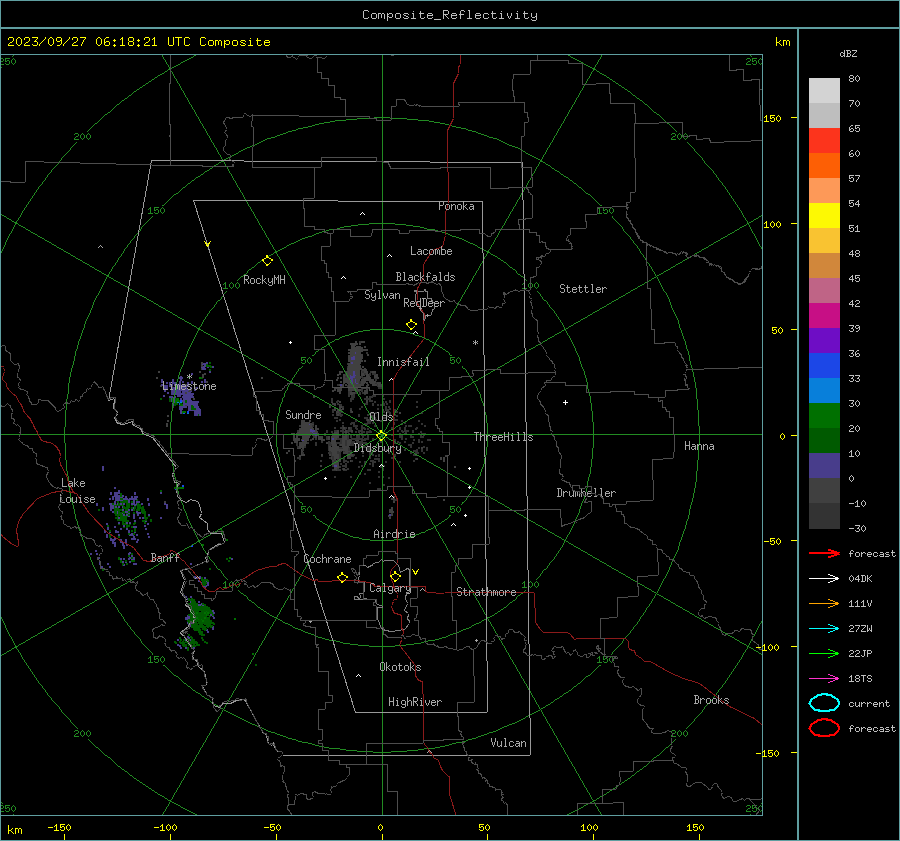The width and height of the screenshot is (900, 841).
Task: Click the Hanna town label
Action: click(x=699, y=446)
